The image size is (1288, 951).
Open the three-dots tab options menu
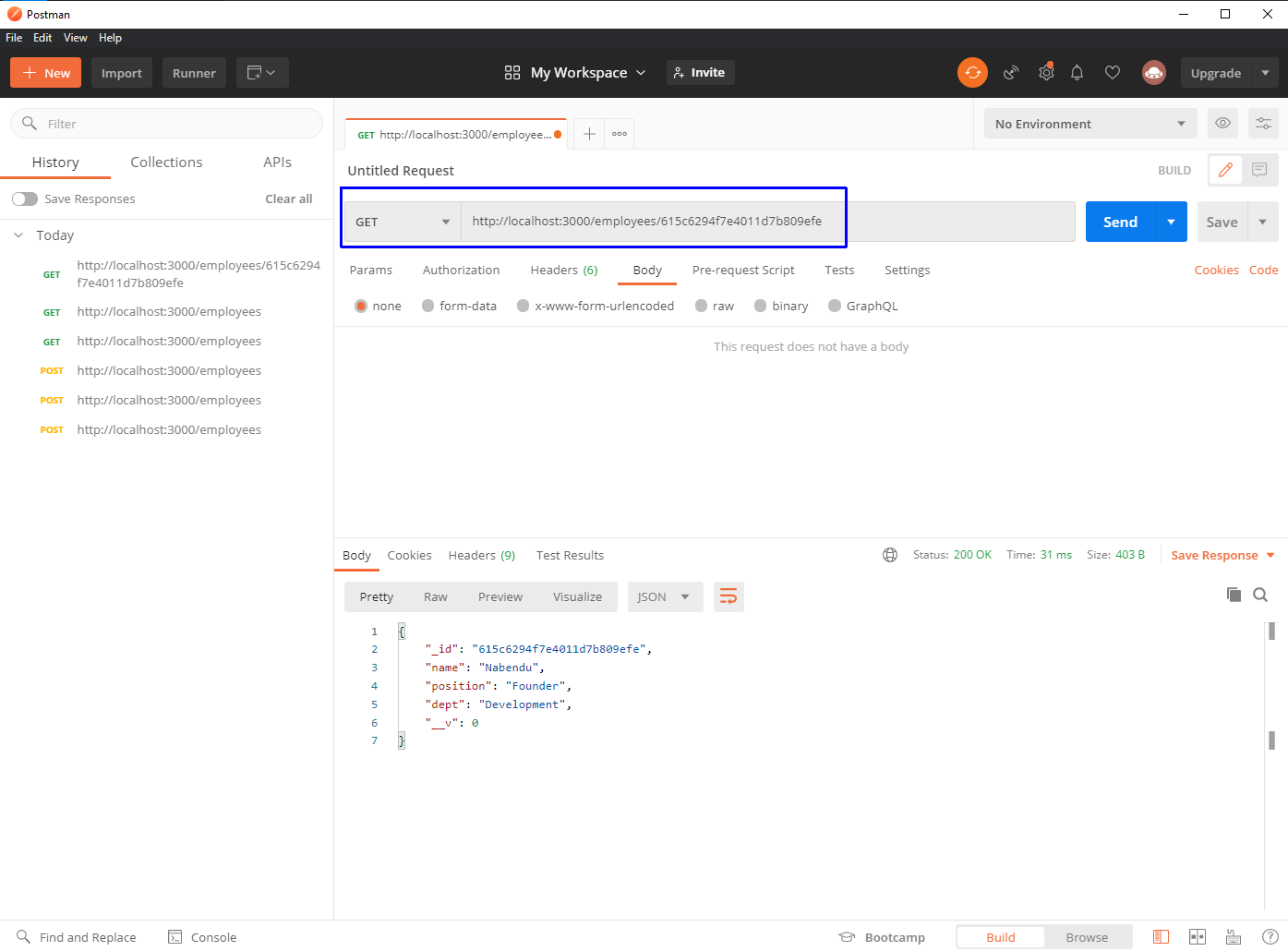pos(620,134)
